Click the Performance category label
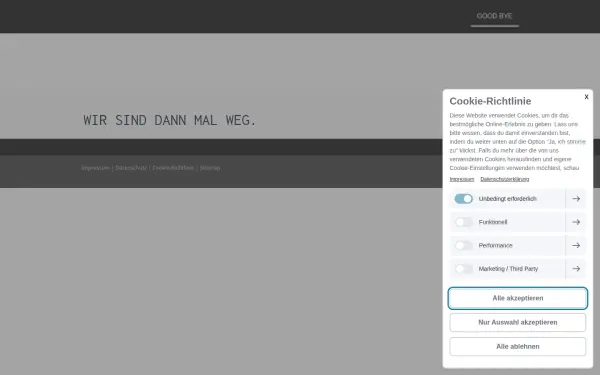Viewport: 600px width, 375px height. 496,245
